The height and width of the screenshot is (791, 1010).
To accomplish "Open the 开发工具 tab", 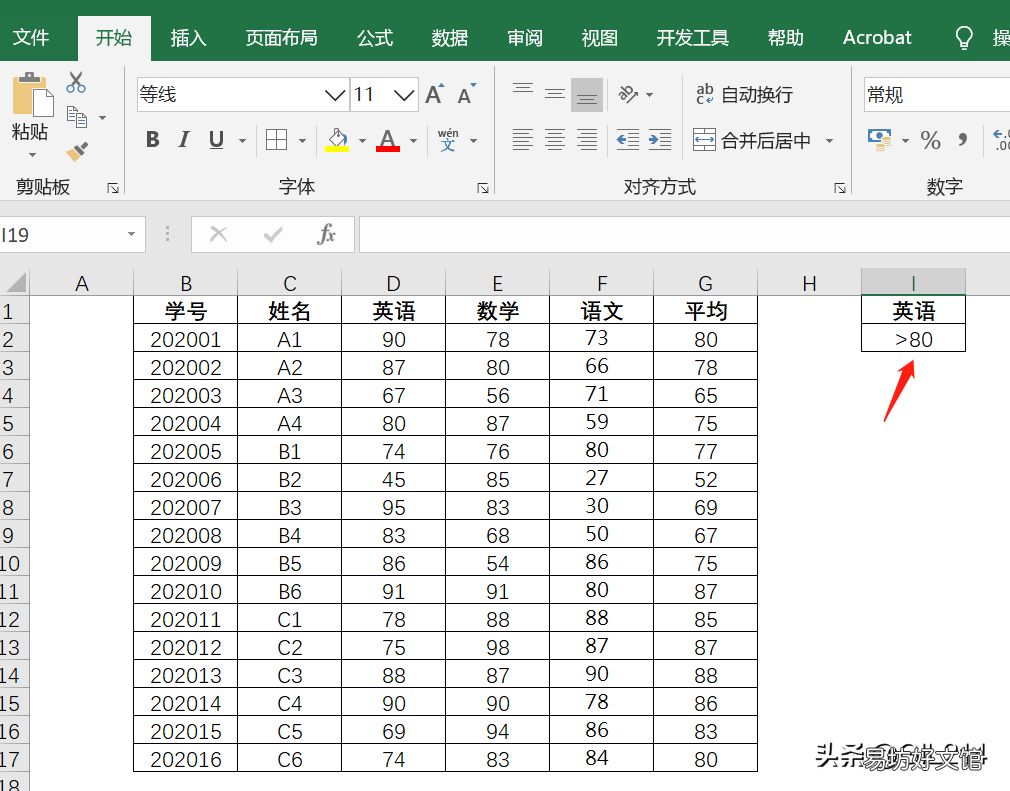I will pos(692,38).
